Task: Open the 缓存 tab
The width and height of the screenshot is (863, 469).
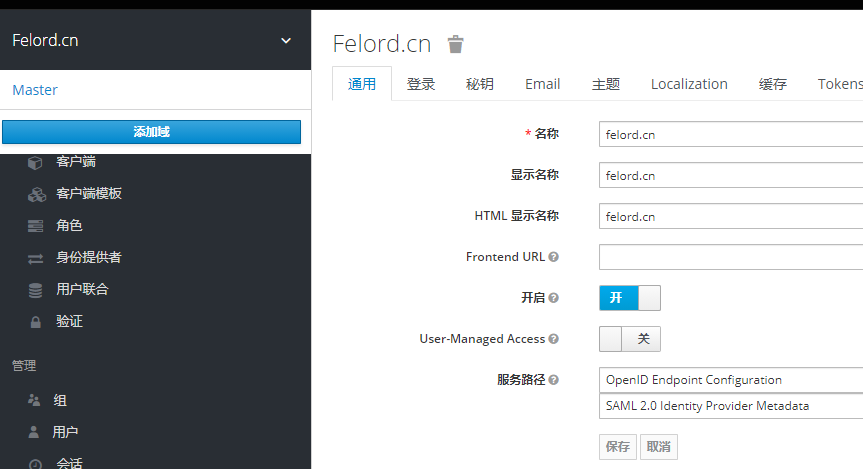Action: pos(772,84)
